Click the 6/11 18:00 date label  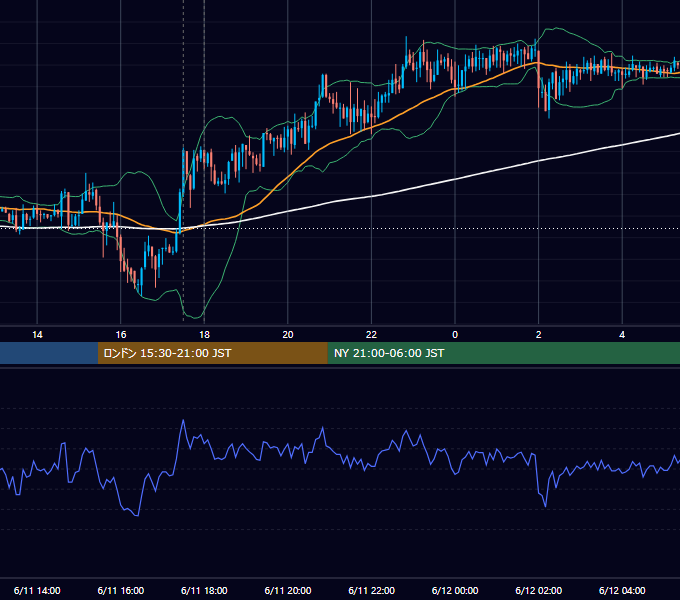coord(204,590)
